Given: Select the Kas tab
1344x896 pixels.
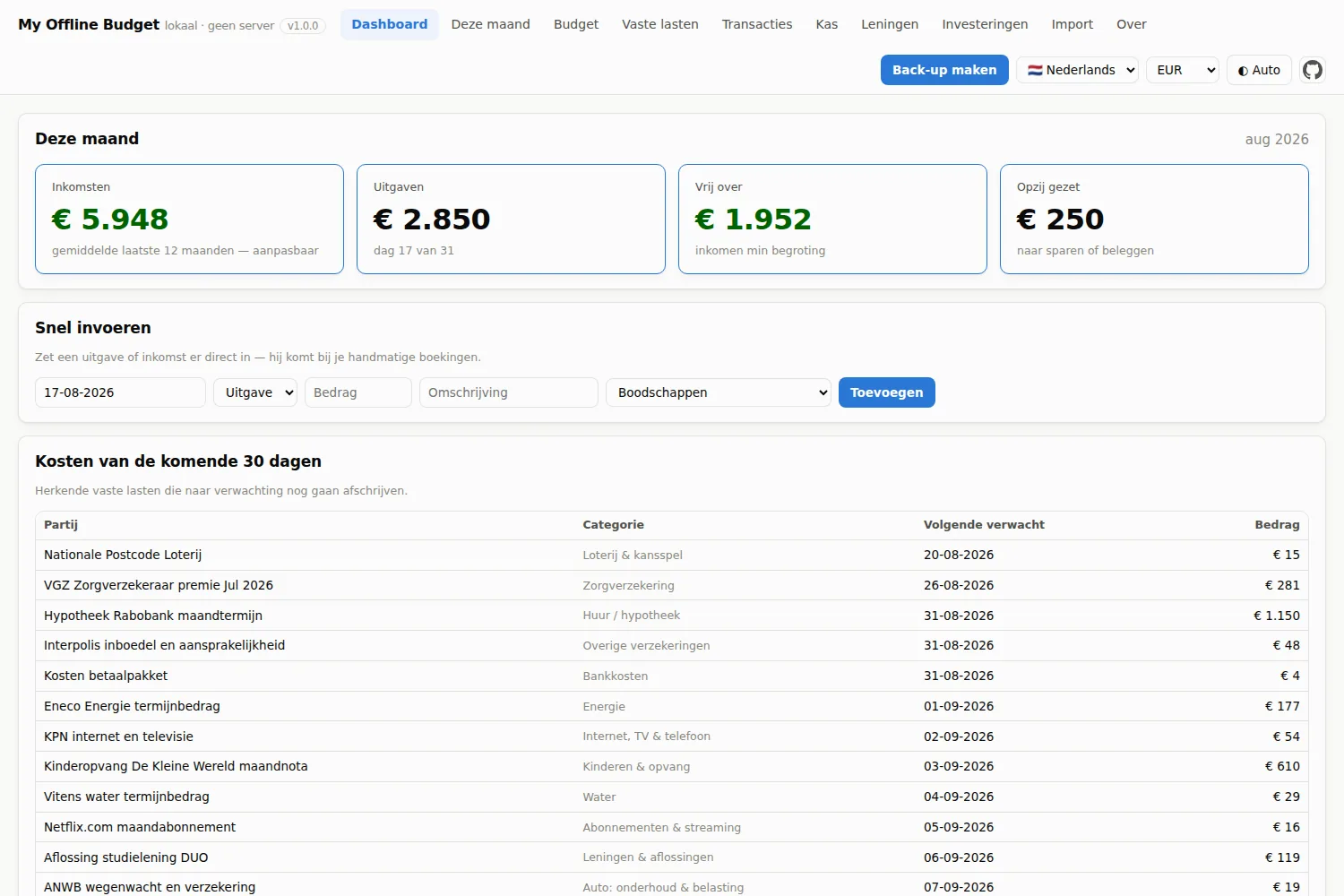Looking at the screenshot, I should tap(827, 24).
